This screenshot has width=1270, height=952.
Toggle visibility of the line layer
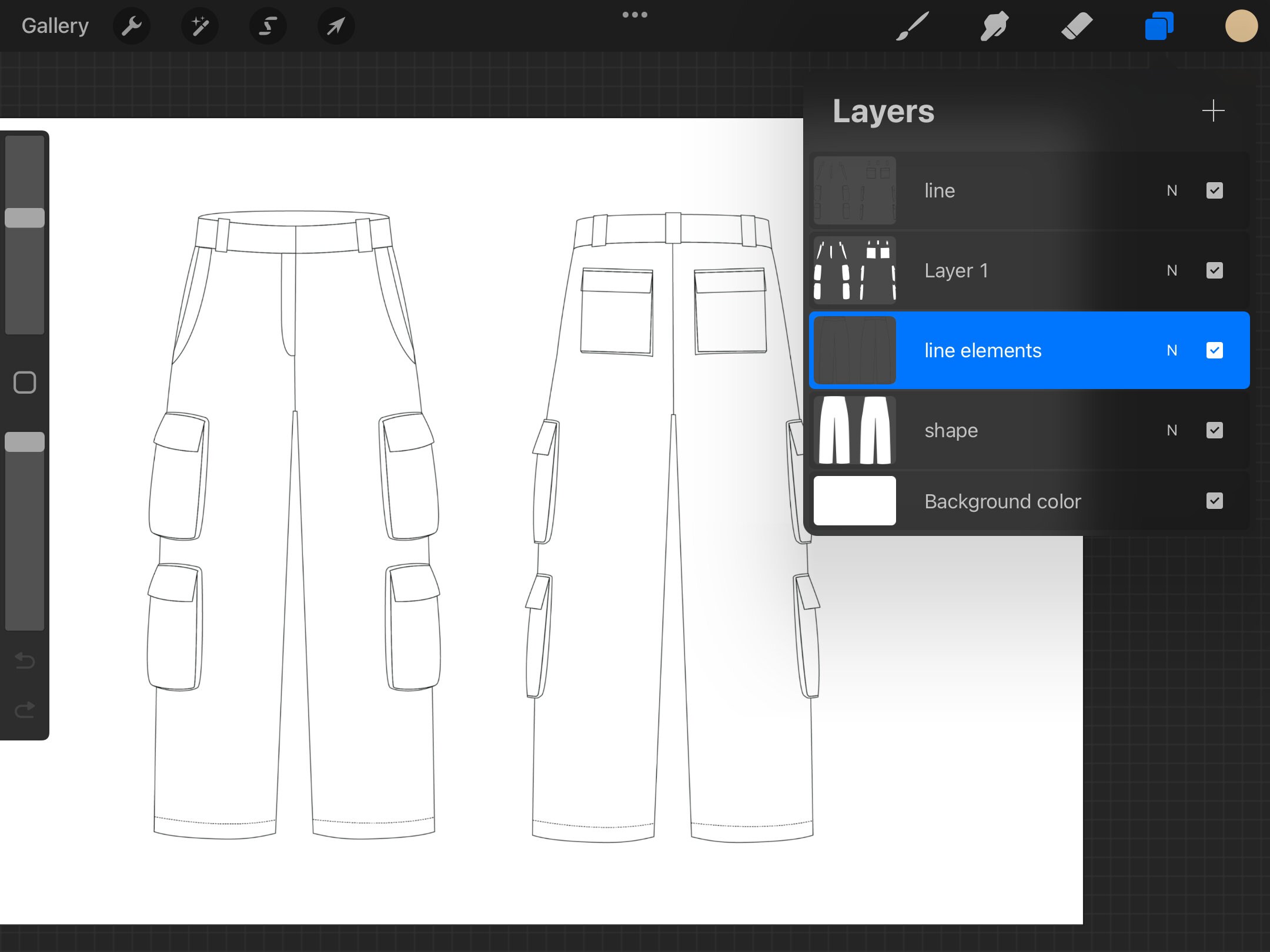coord(1215,190)
